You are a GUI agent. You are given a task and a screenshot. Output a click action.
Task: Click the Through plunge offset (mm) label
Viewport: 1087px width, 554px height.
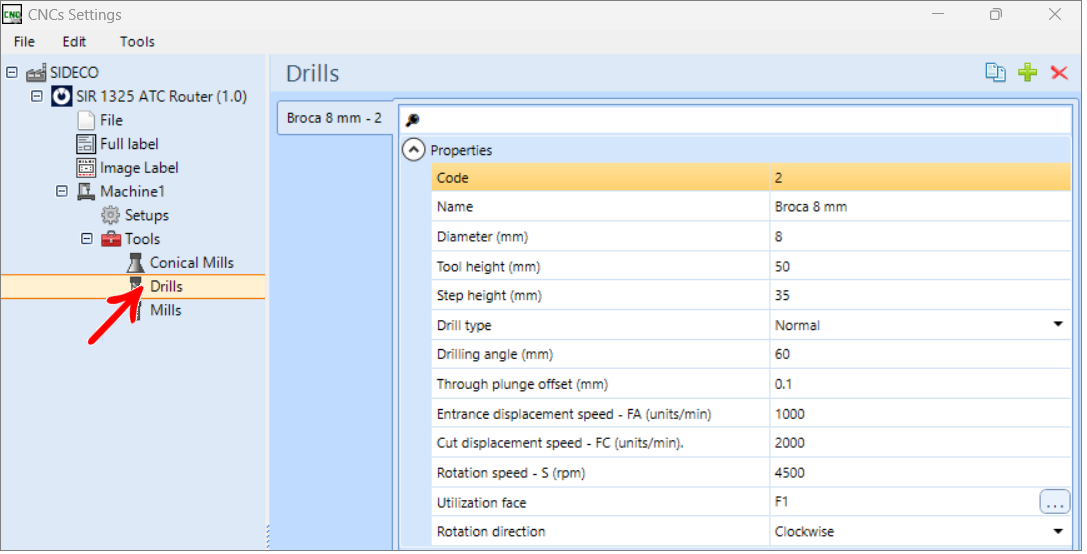click(x=522, y=384)
